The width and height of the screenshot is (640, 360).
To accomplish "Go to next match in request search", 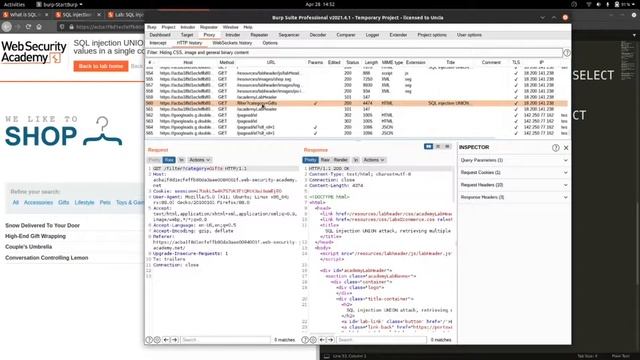I will click(x=175, y=340).
